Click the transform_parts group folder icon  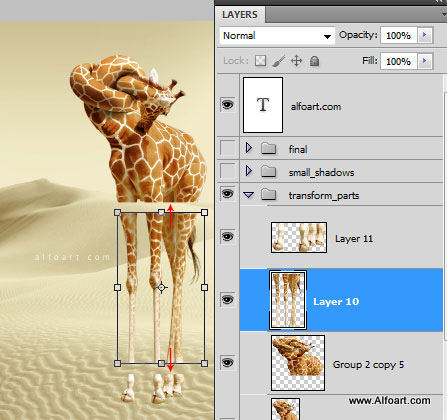click(268, 195)
